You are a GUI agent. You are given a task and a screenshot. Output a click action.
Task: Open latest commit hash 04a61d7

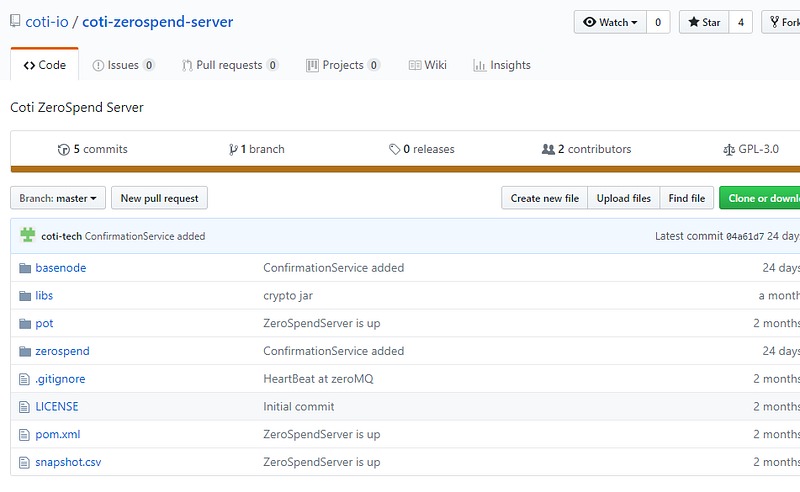[x=744, y=236]
